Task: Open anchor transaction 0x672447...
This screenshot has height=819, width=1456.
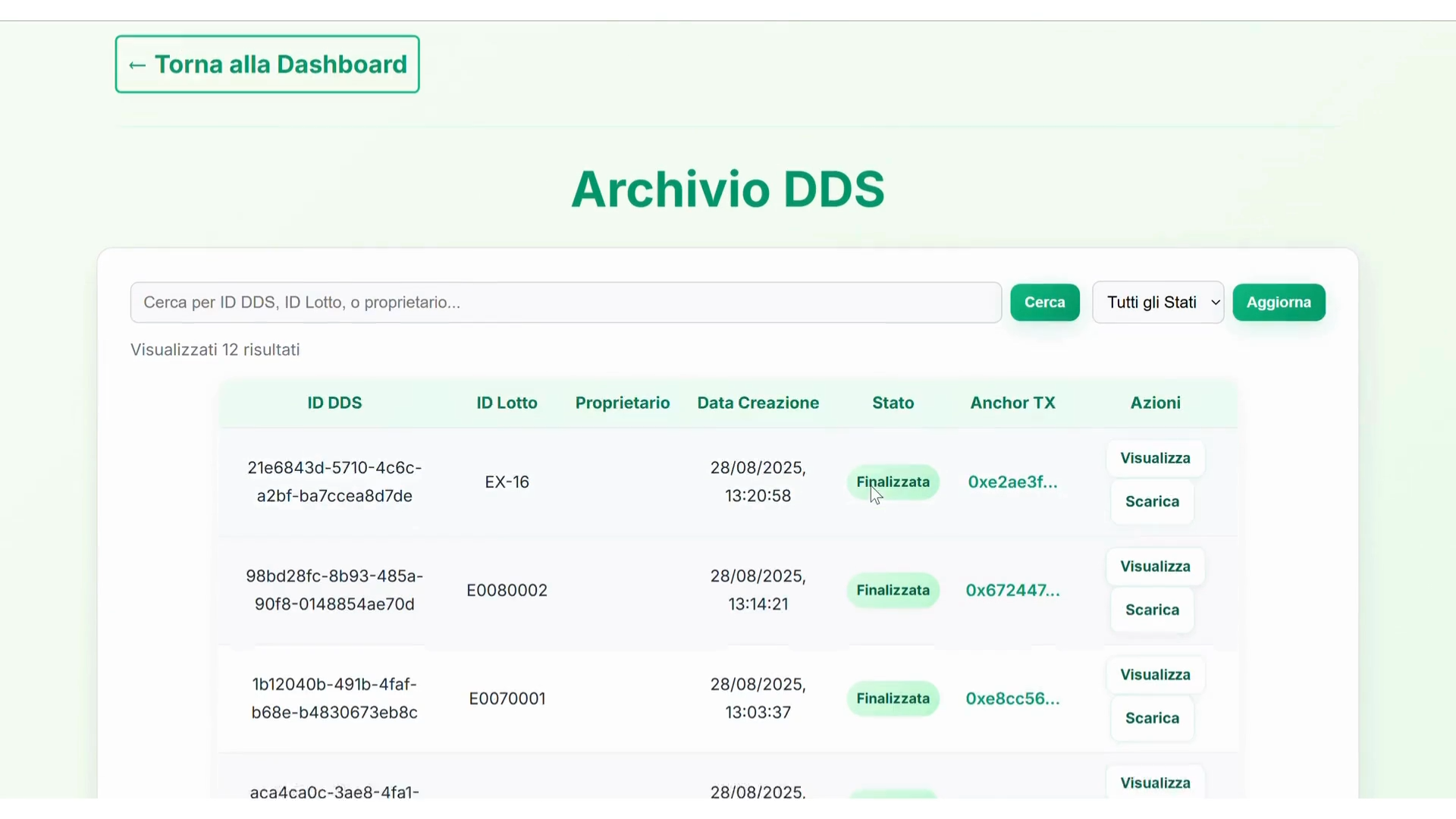Action: tap(1012, 591)
